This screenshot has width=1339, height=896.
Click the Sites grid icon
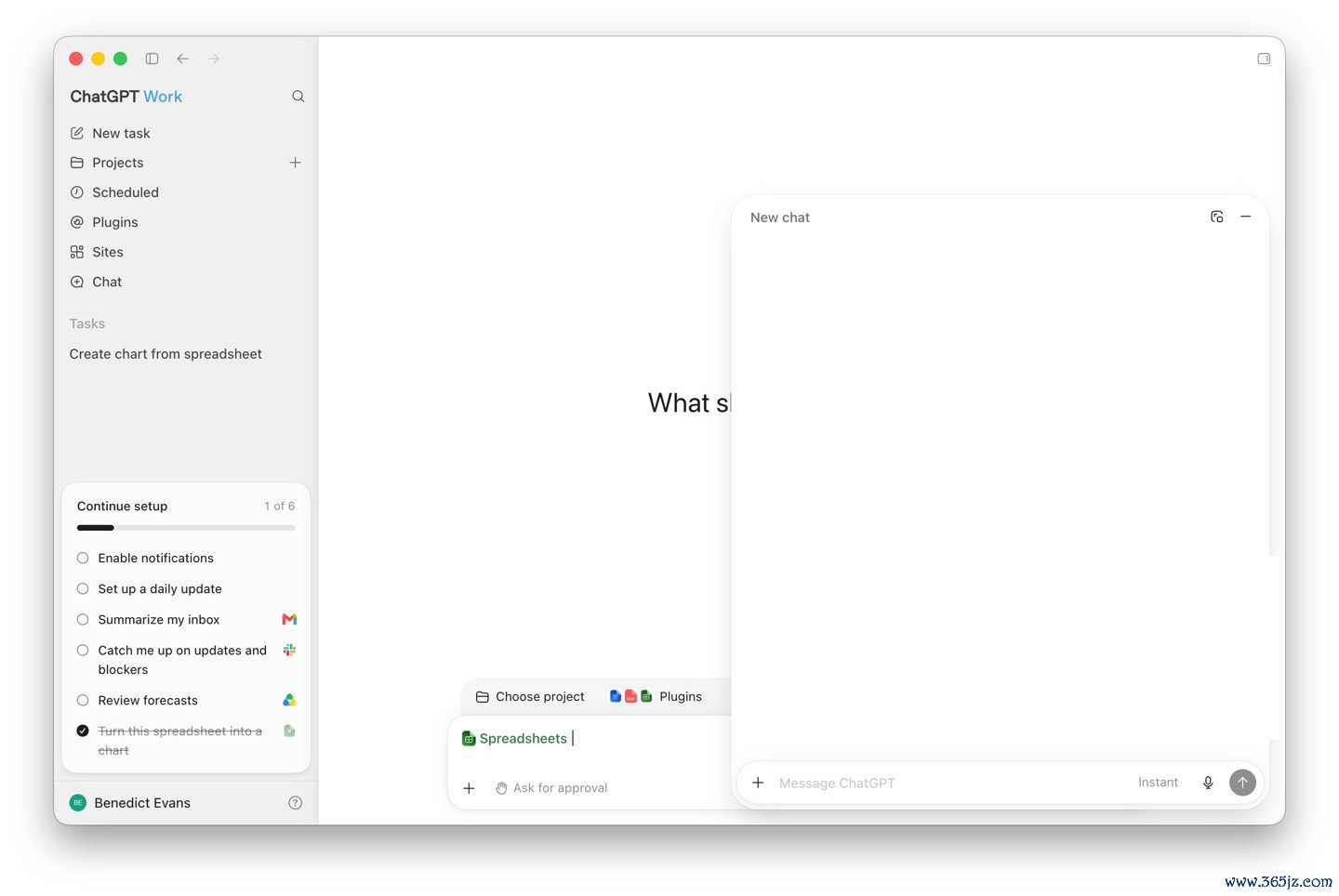click(77, 252)
